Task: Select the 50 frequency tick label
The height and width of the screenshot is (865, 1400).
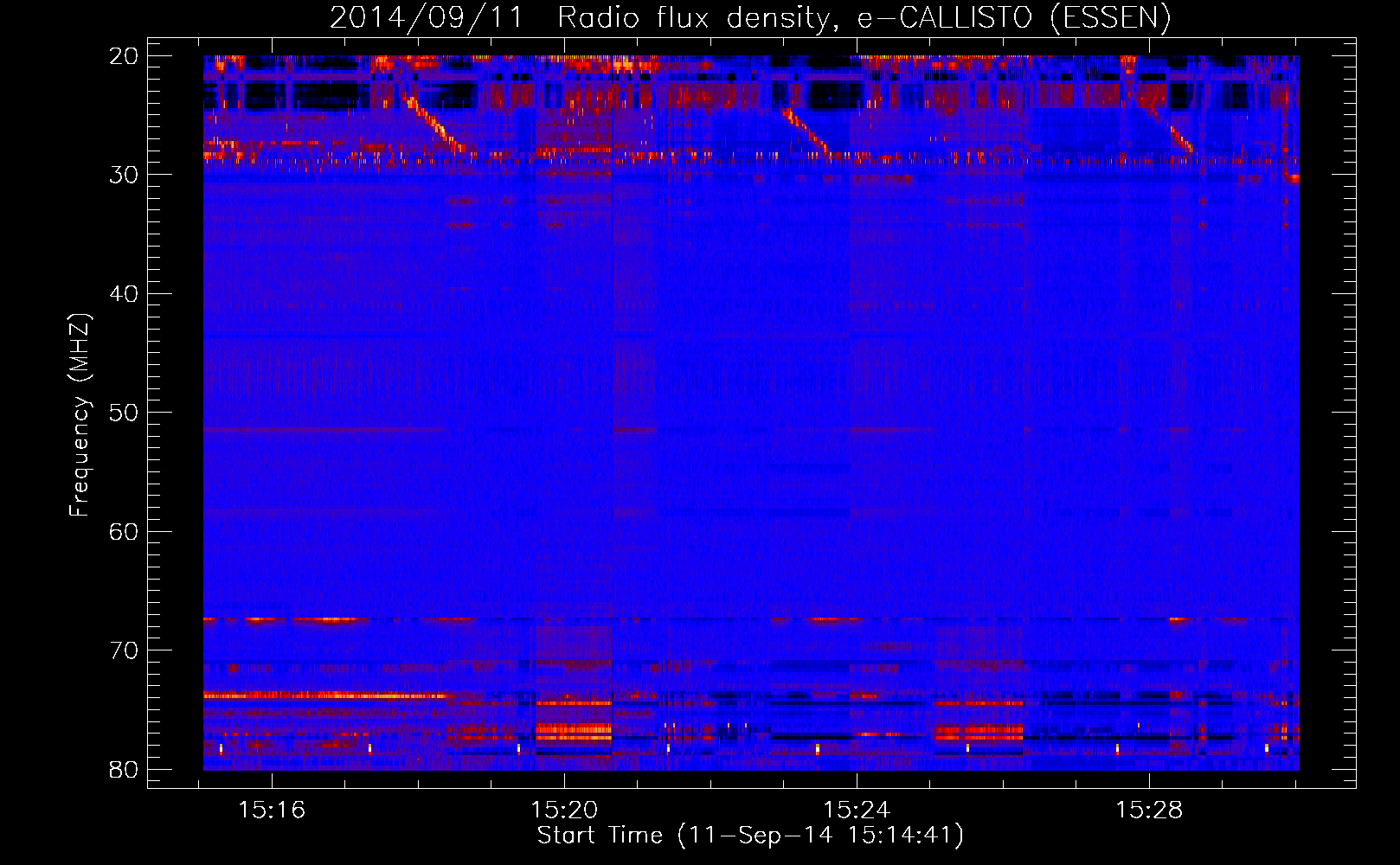Action: pyautogui.click(x=124, y=413)
